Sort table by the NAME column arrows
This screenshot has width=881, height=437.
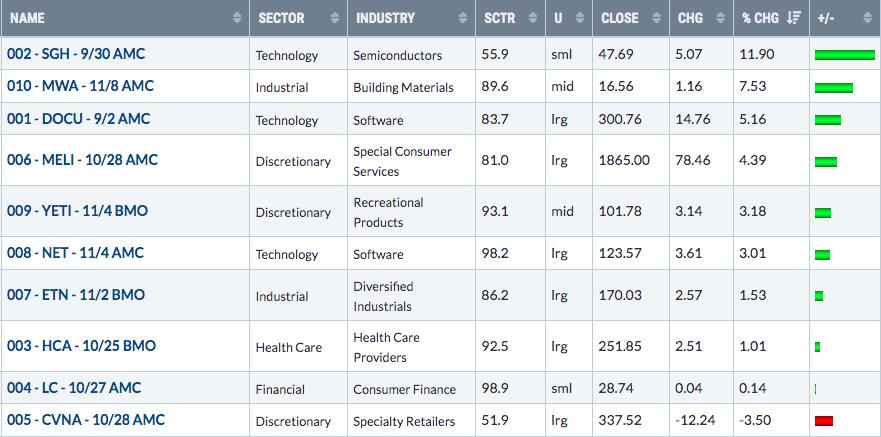click(x=237, y=18)
